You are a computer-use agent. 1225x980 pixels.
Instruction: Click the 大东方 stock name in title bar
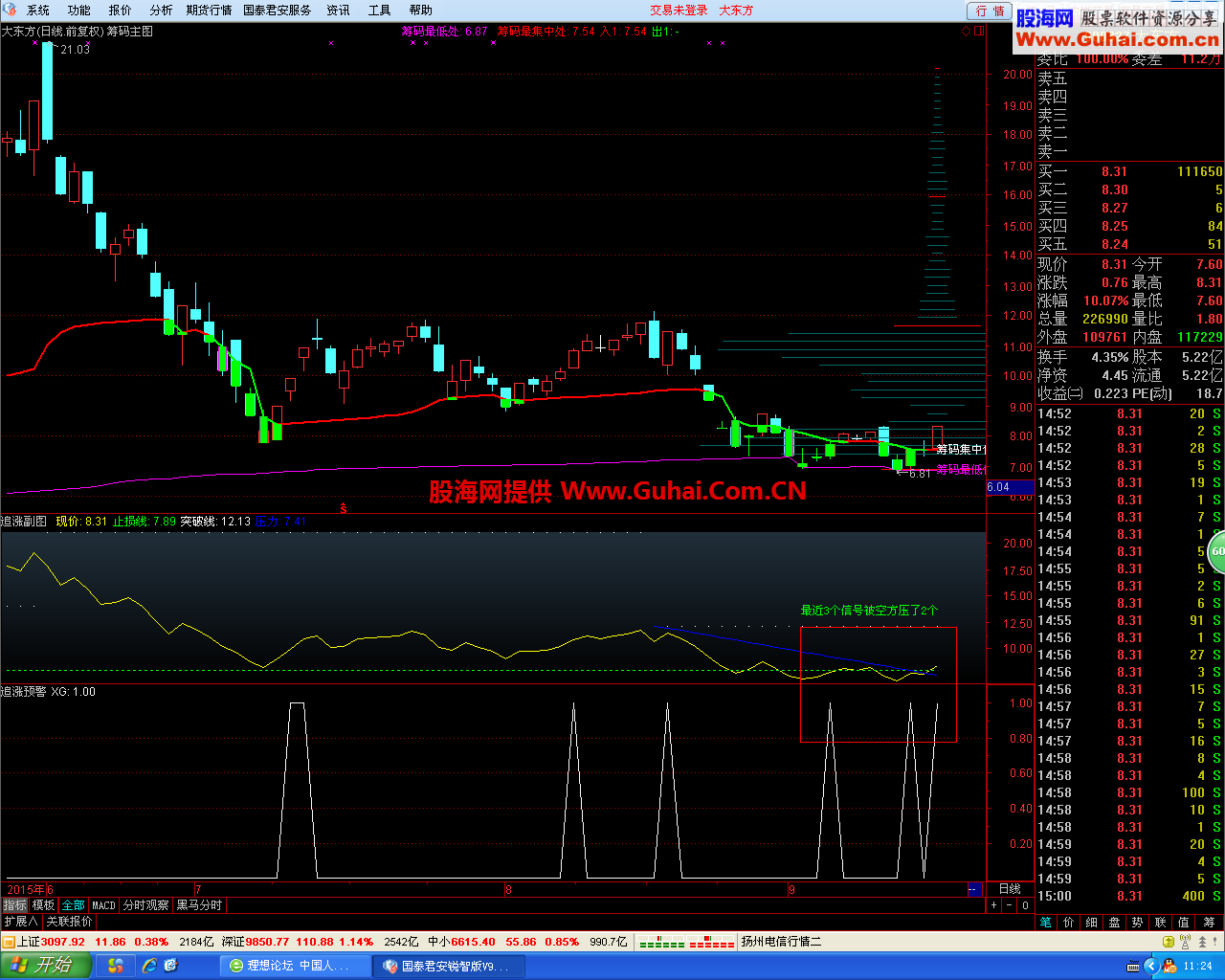(737, 11)
